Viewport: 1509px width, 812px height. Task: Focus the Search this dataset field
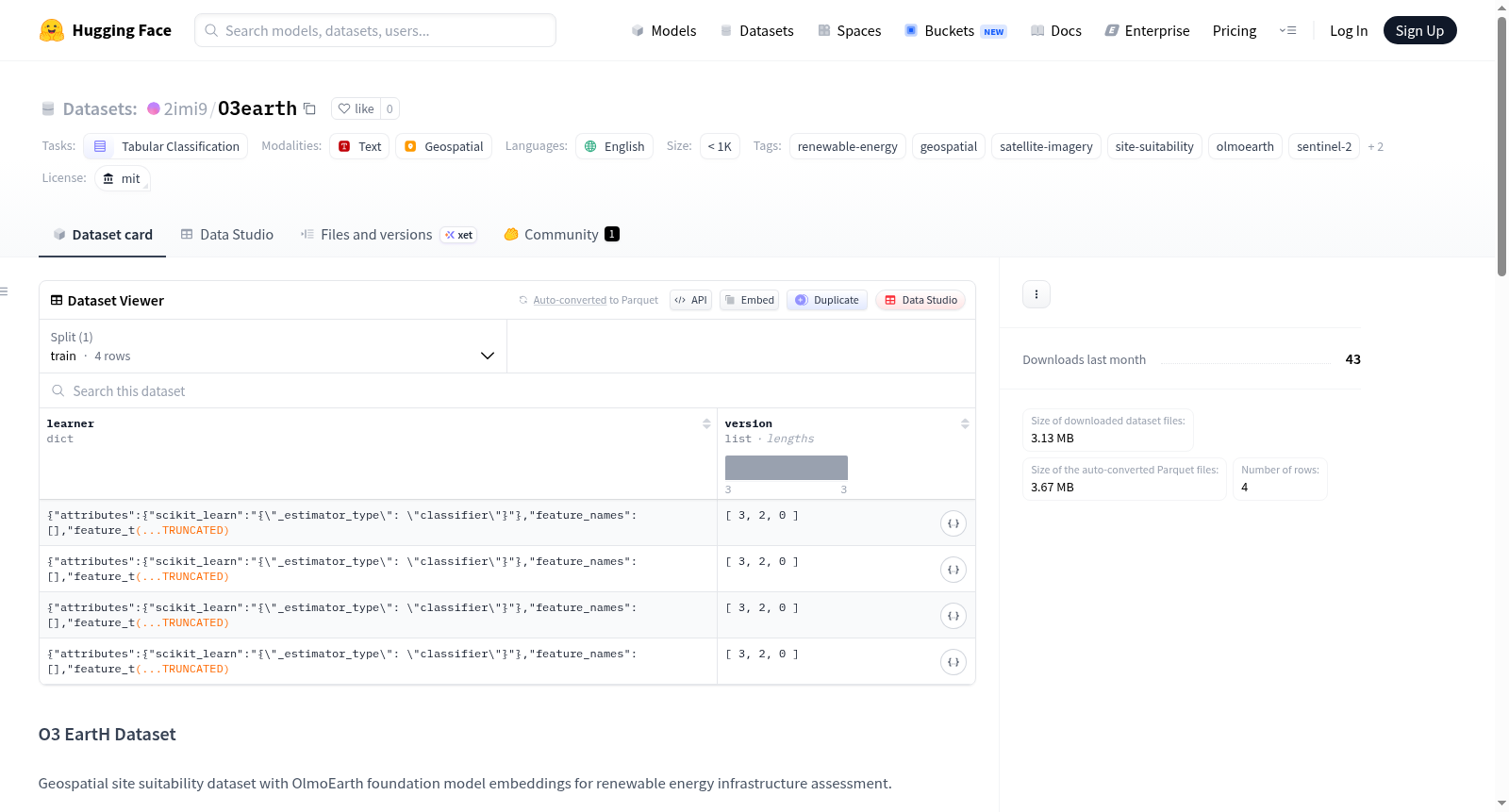507,390
